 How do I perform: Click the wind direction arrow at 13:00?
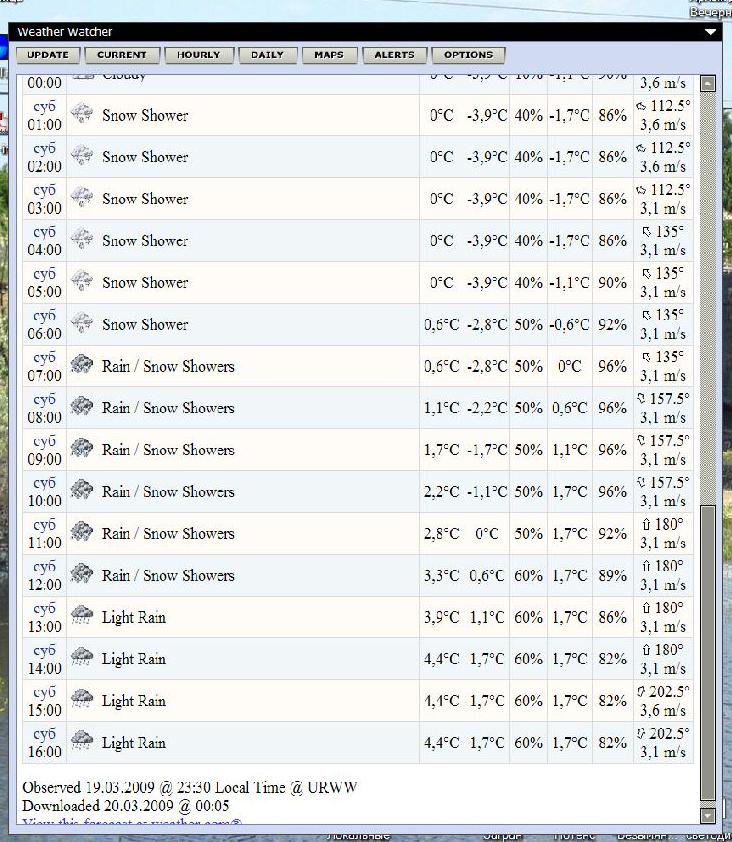pyautogui.click(x=647, y=608)
